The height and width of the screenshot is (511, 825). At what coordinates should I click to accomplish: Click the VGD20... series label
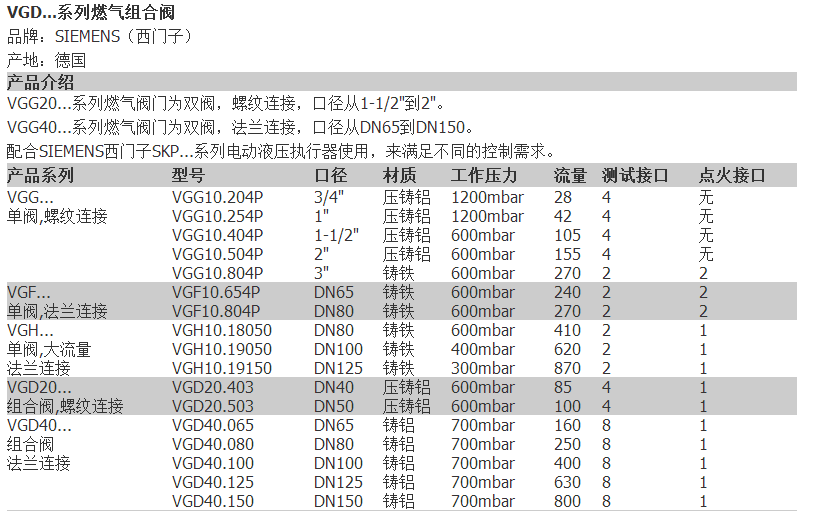click(x=39, y=387)
